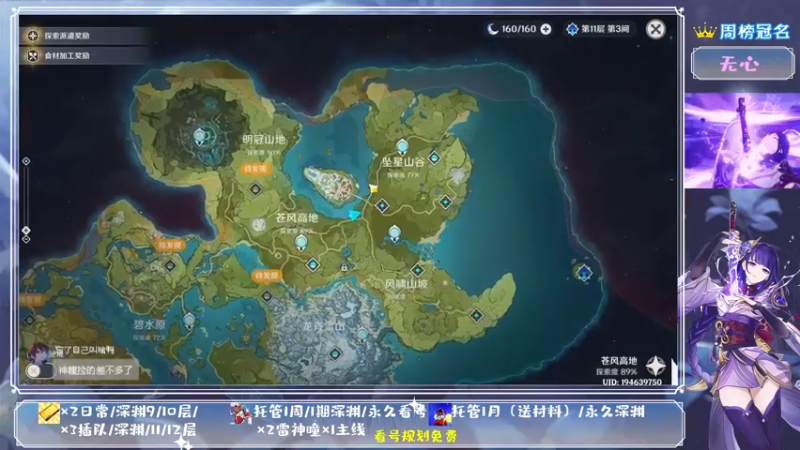The height and width of the screenshot is (450, 800).
Task: Select teleport waypoint in 龙脊雪山 snow area
Action: point(362,335)
